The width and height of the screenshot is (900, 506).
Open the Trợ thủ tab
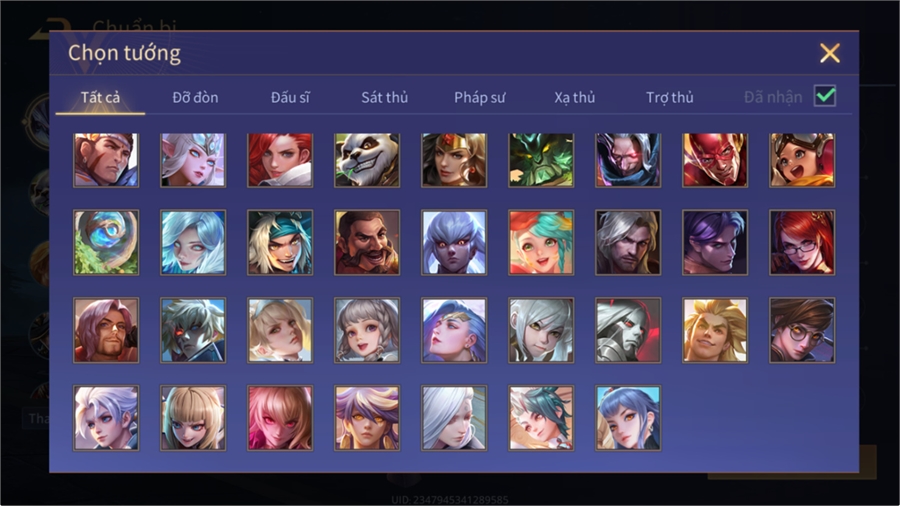[670, 98]
